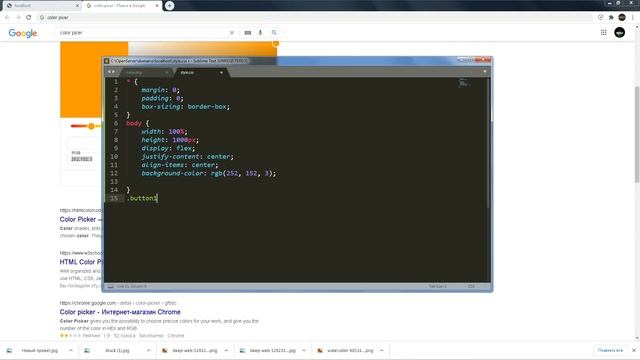Image resolution: width=640 pixels, height=360 pixels.
Task: Click the Chrome address bar
Action: pos(314,18)
